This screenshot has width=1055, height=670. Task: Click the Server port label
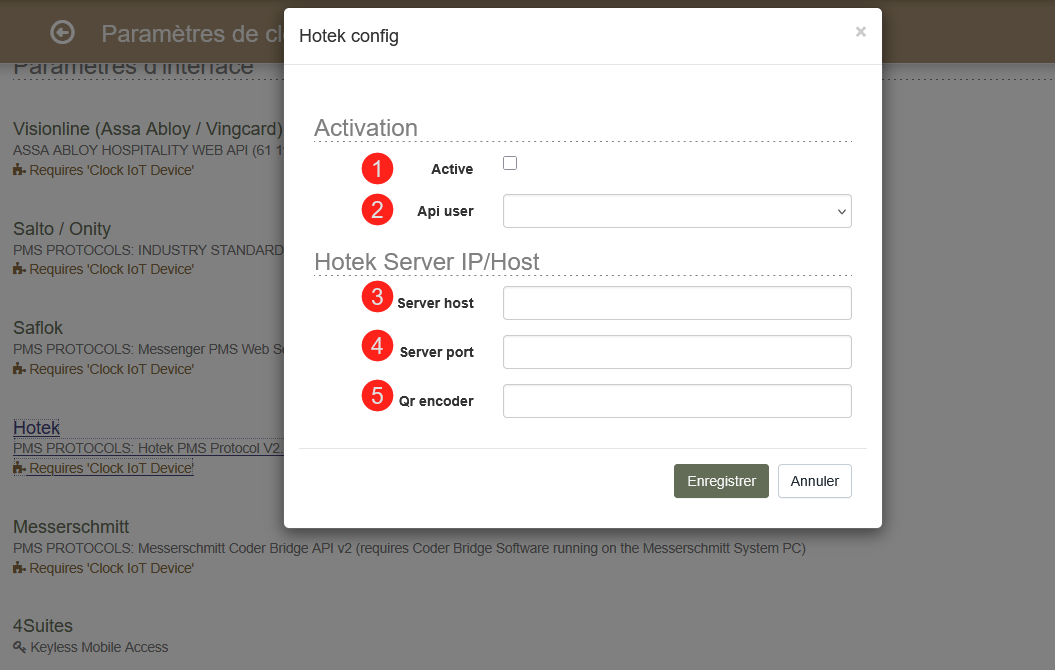(437, 352)
